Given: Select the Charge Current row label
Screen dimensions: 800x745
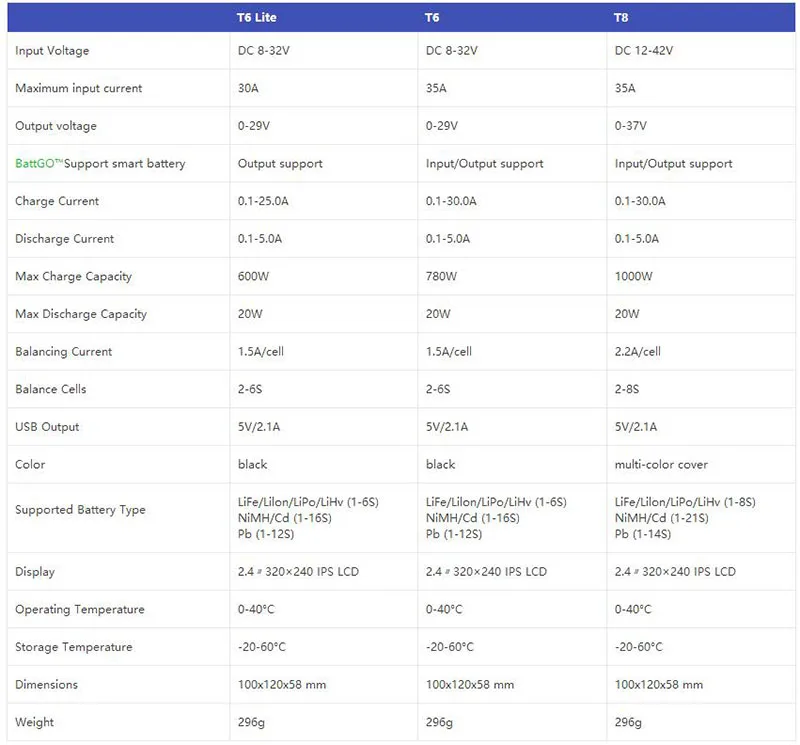Looking at the screenshot, I should pyautogui.click(x=57, y=201).
